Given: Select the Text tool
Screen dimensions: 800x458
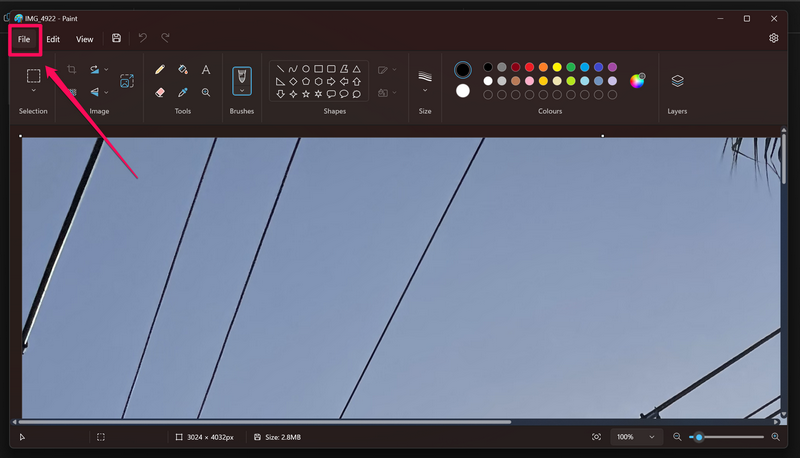Looking at the screenshot, I should (206, 70).
